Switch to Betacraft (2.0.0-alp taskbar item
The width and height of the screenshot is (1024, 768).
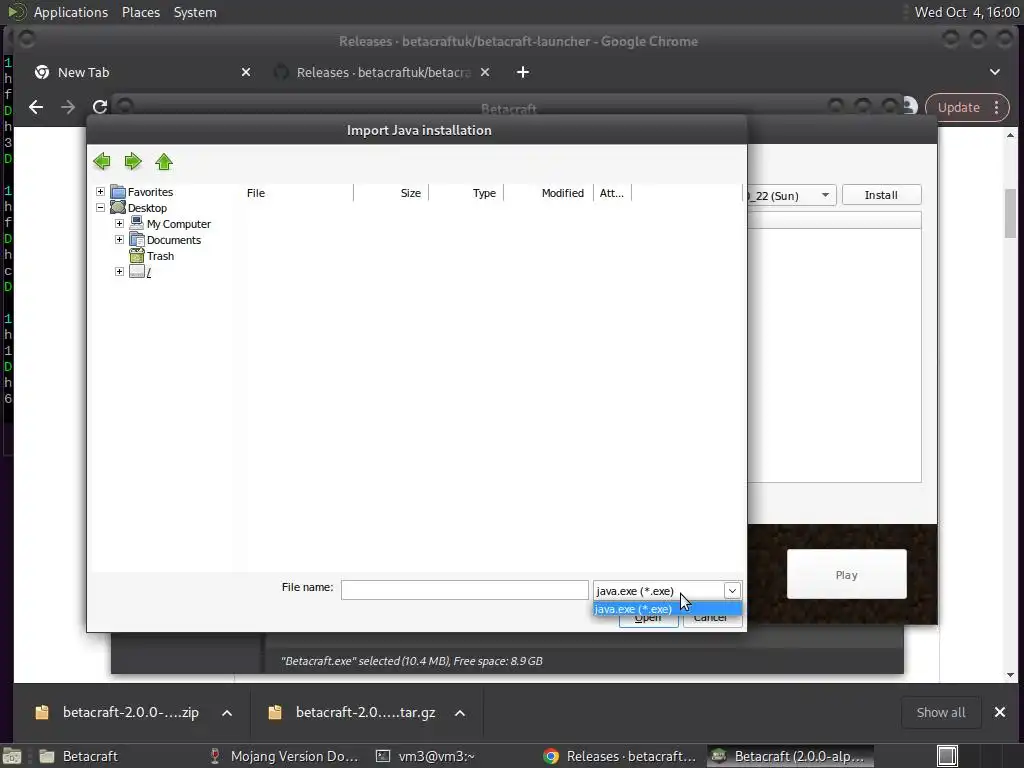point(789,756)
